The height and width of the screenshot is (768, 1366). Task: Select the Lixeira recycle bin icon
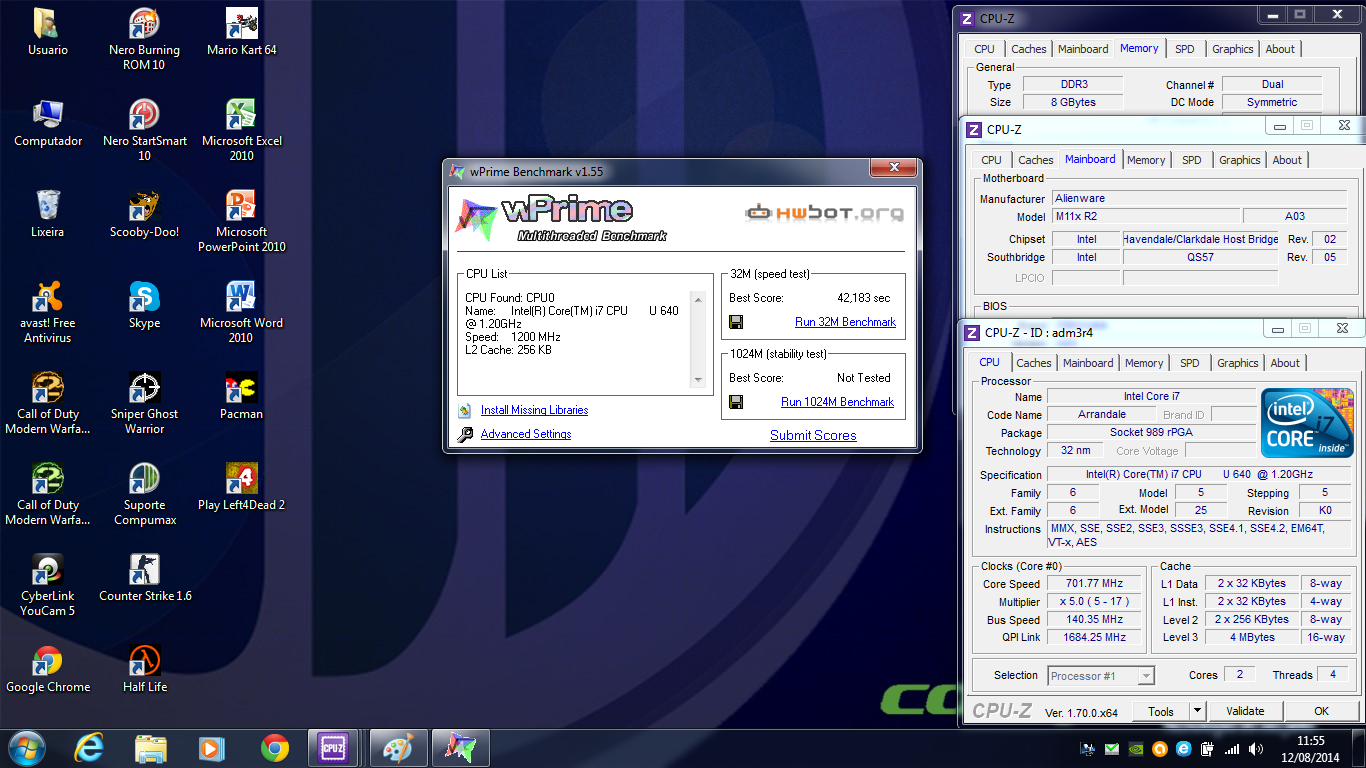[x=48, y=214]
